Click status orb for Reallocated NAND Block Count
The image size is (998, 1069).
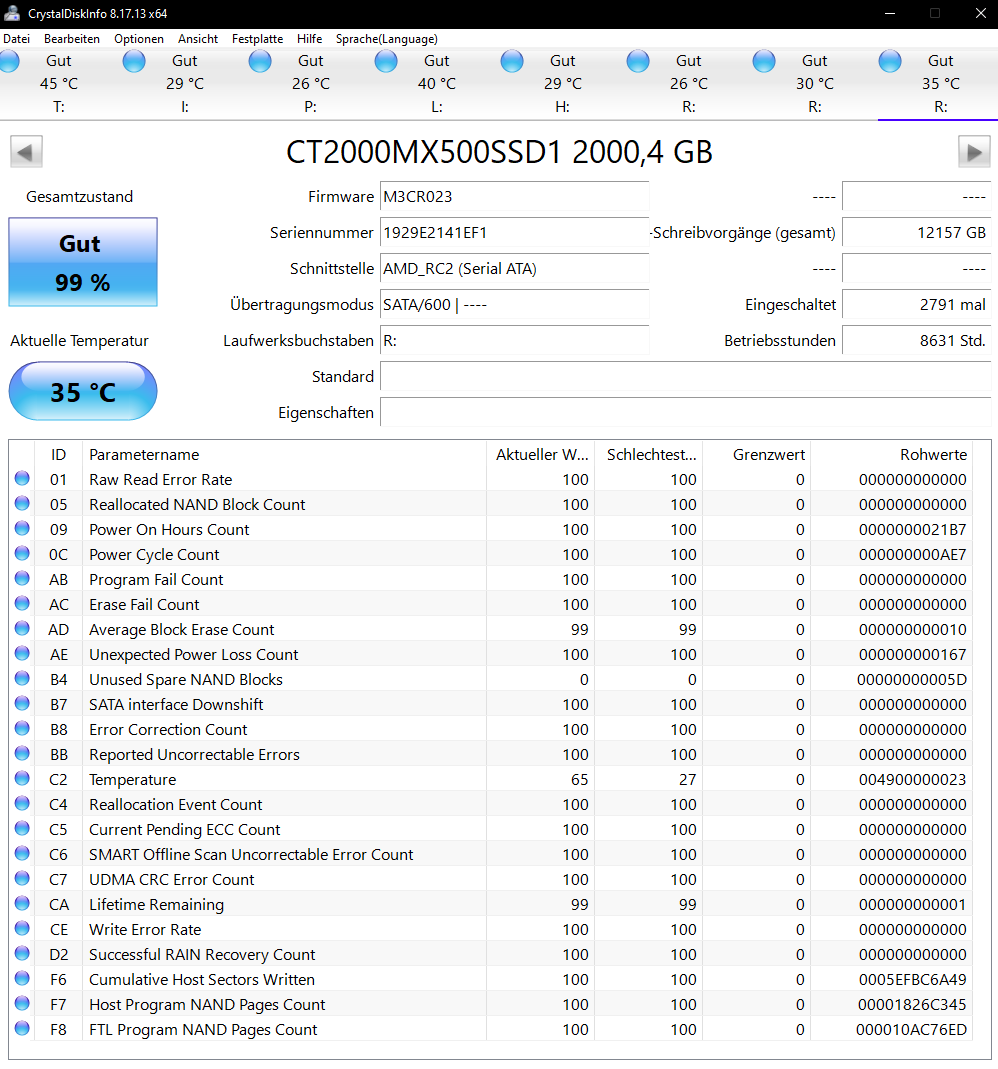coord(22,504)
